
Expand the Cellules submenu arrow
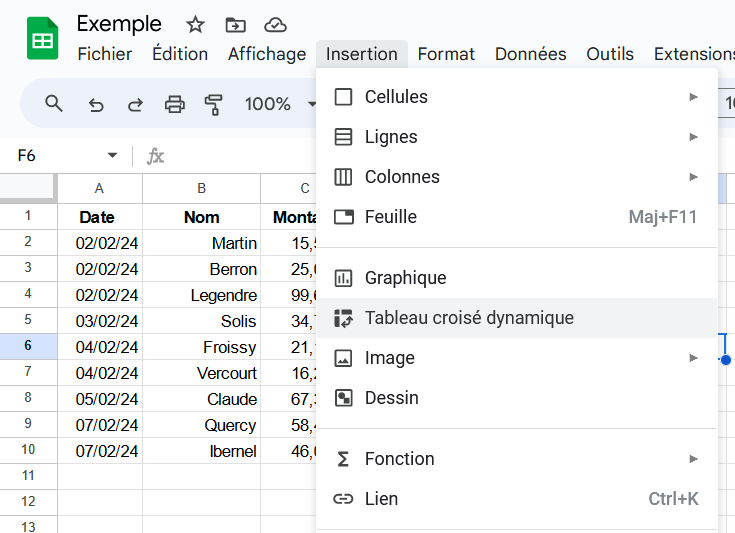pos(693,97)
